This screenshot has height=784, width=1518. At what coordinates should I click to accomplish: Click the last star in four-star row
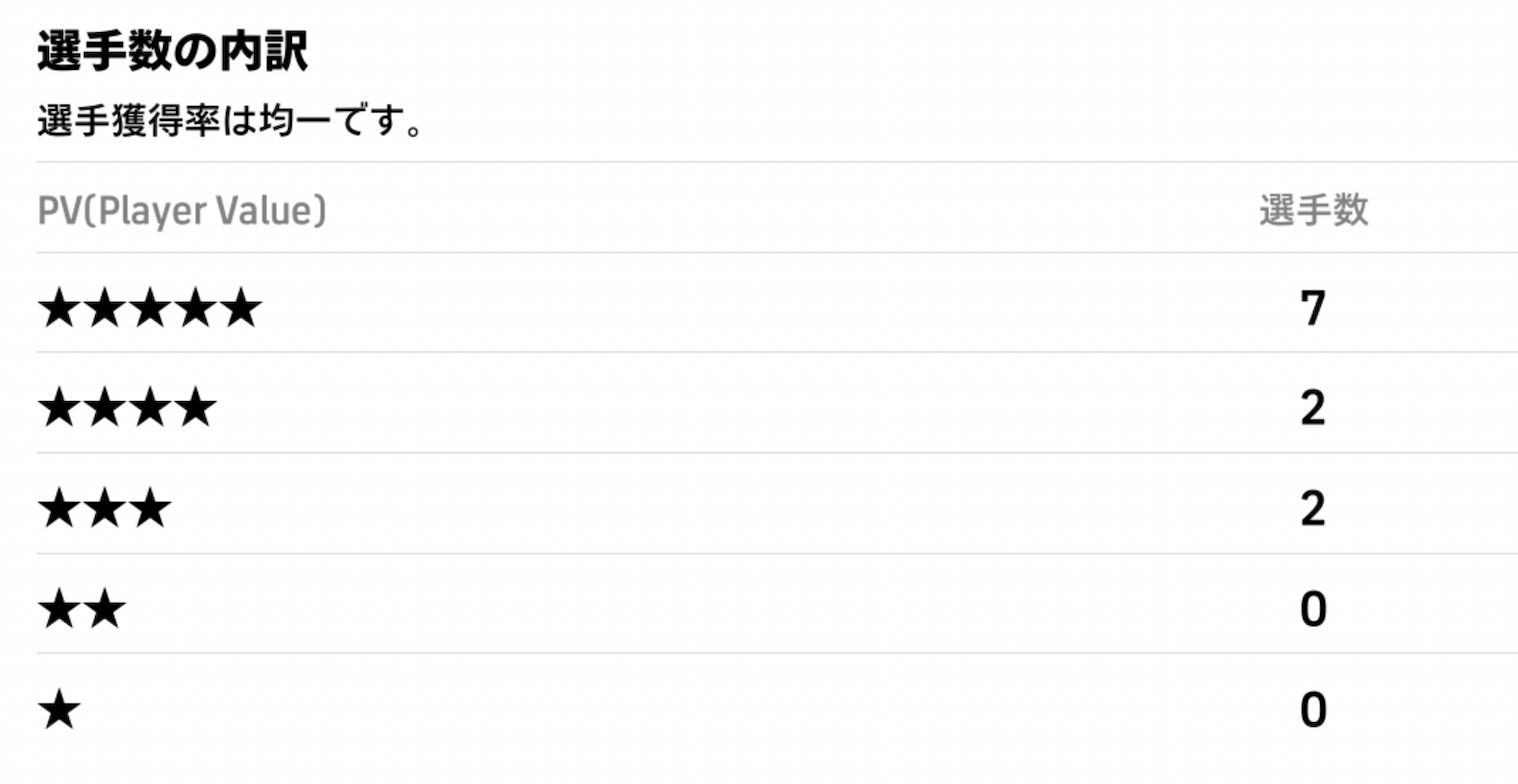pyautogui.click(x=195, y=409)
